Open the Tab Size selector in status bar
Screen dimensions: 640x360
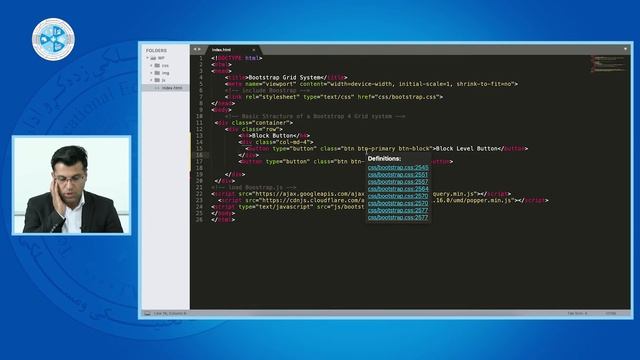click(x=577, y=313)
